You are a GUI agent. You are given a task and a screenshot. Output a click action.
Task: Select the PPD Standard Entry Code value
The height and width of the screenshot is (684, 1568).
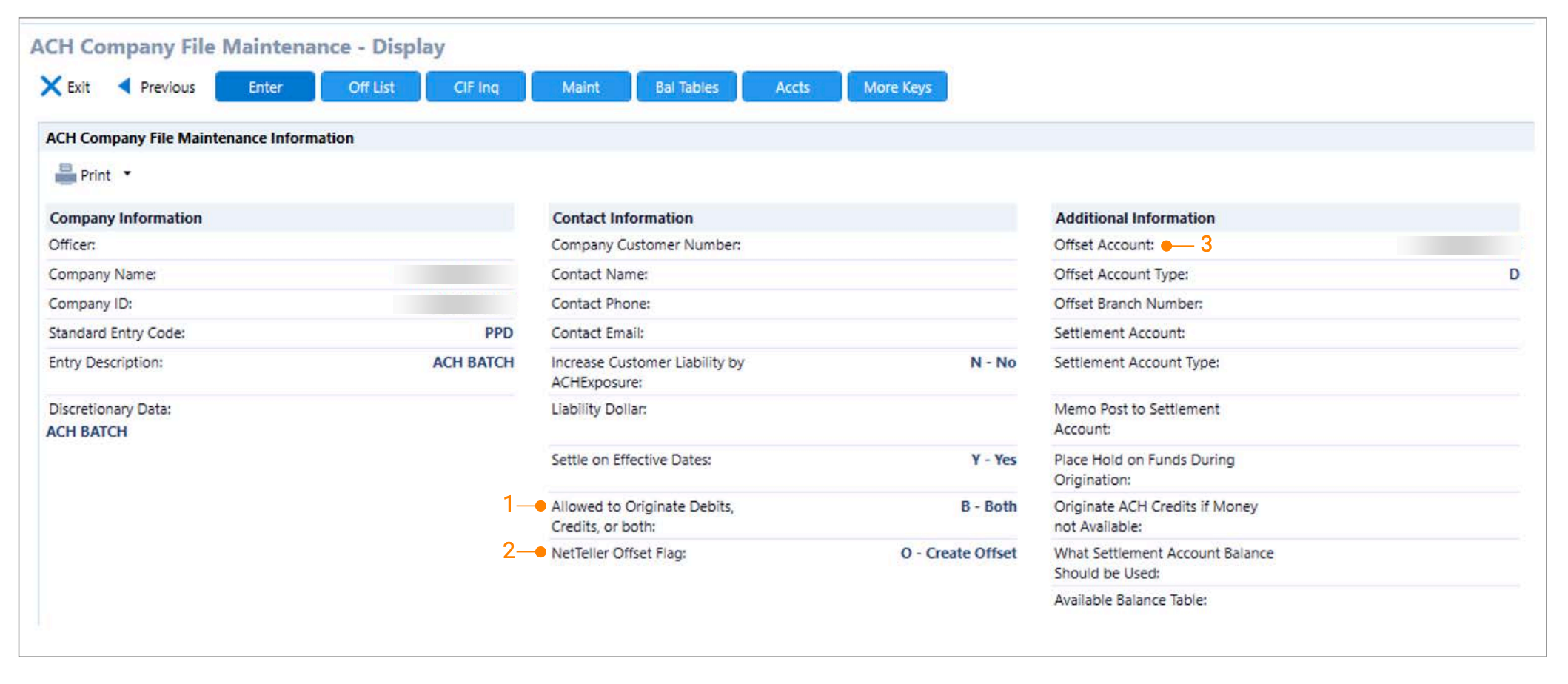(x=498, y=333)
